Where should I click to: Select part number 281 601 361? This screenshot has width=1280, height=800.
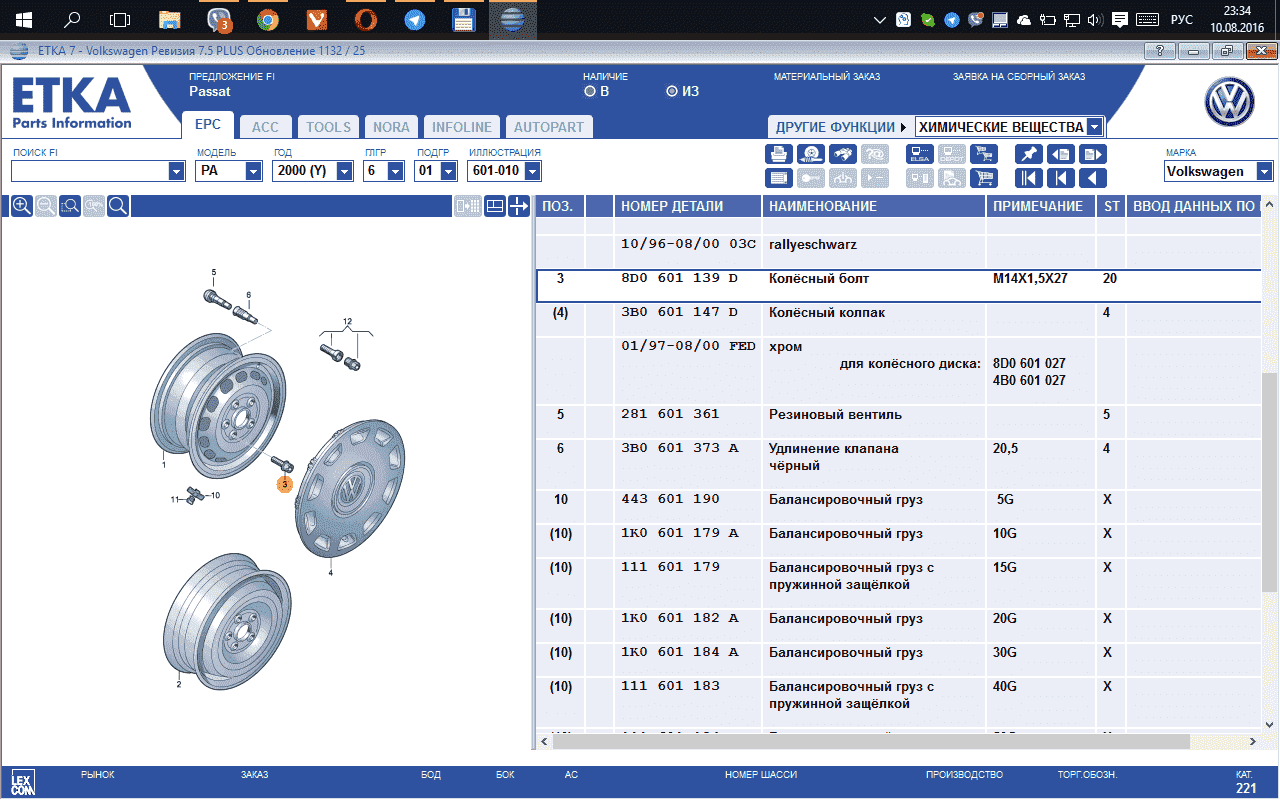coord(671,414)
